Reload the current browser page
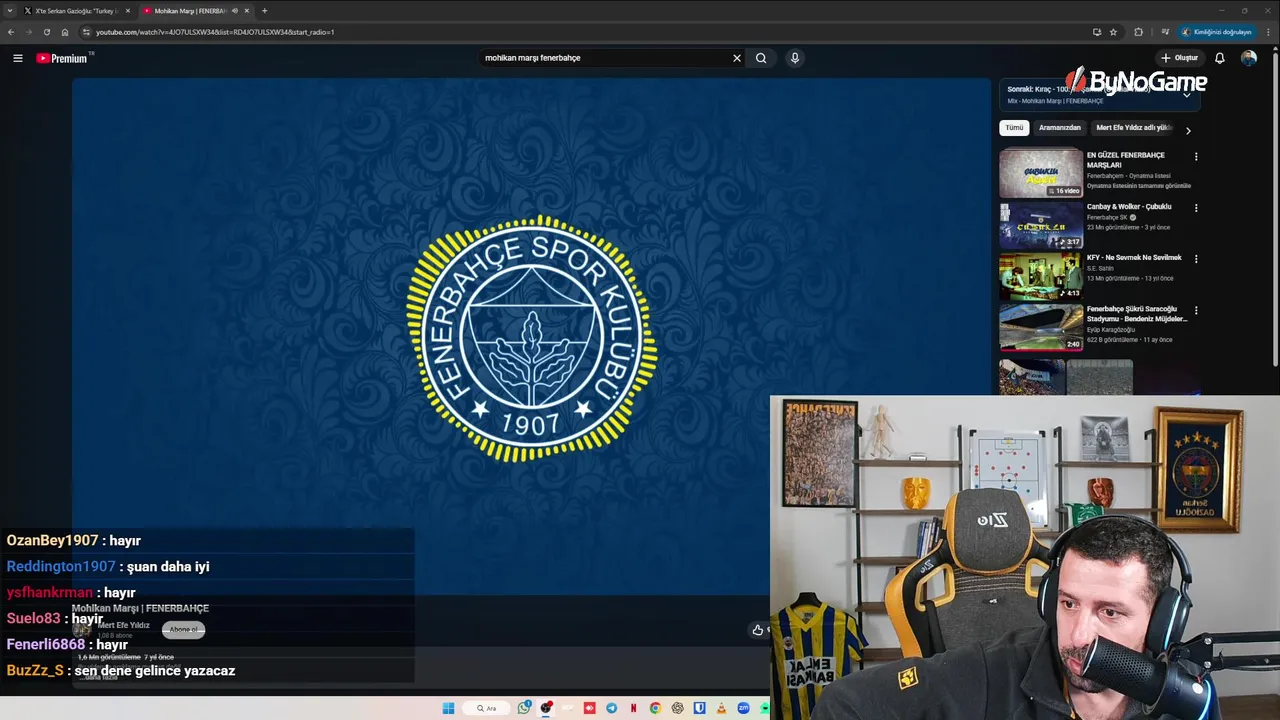The height and width of the screenshot is (720, 1280). (x=47, y=32)
